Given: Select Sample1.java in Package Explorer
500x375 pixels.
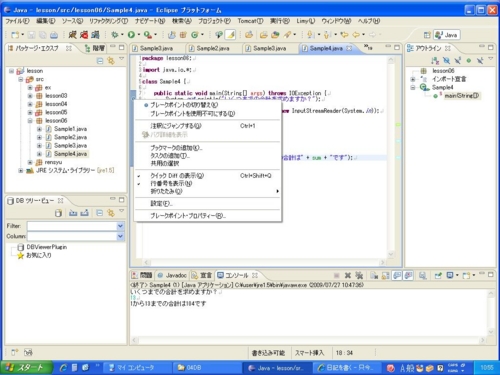Looking at the screenshot, I should pyautogui.click(x=70, y=129).
